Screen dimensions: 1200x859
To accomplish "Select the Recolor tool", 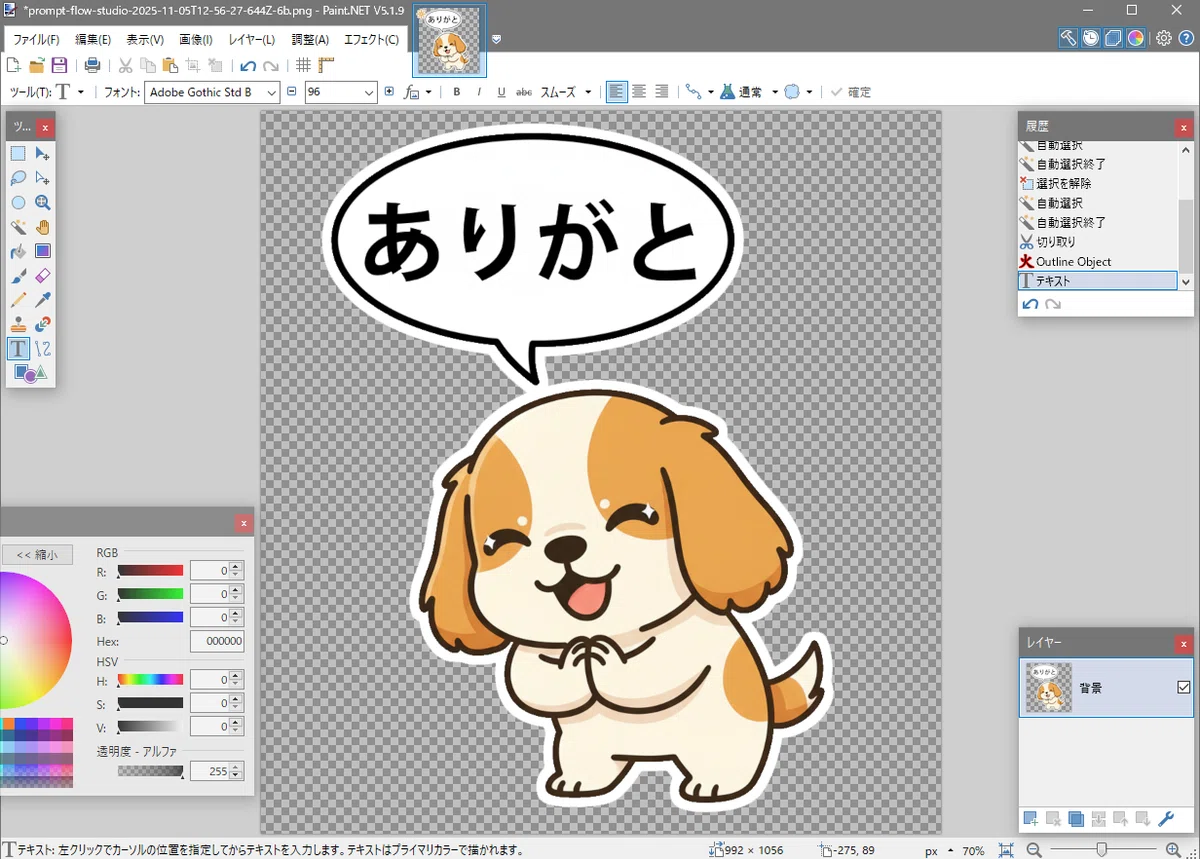I will [43, 324].
